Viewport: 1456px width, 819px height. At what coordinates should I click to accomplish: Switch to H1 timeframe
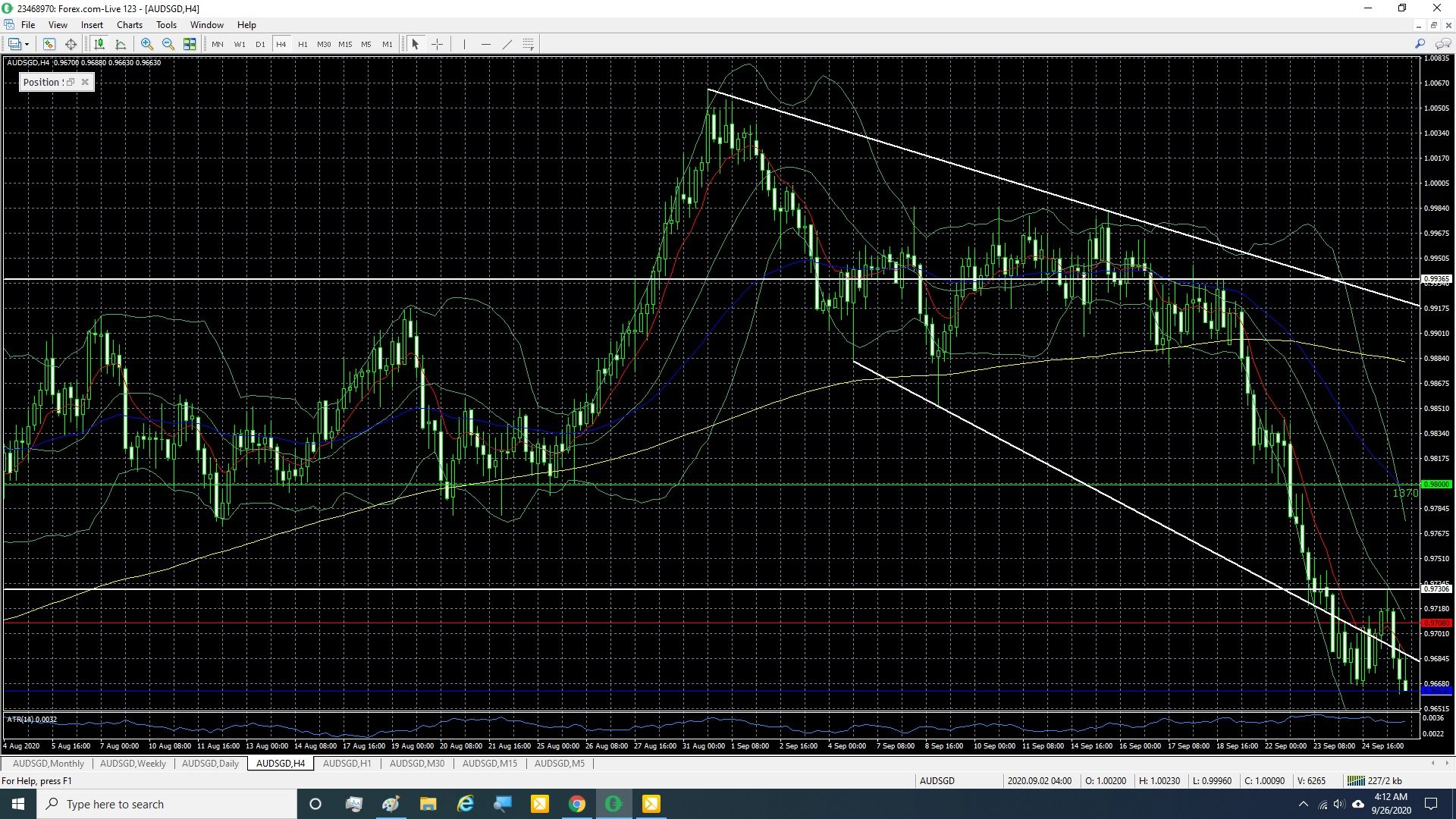[x=303, y=44]
